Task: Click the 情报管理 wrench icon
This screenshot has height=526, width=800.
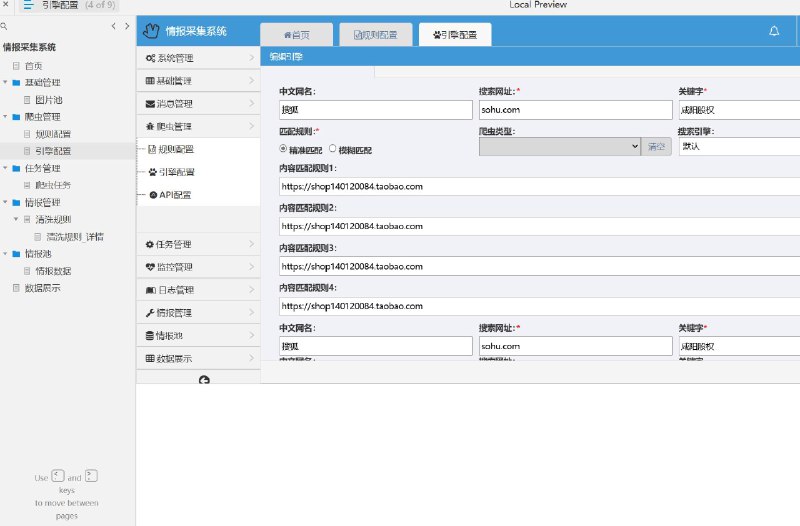Action: tap(150, 313)
